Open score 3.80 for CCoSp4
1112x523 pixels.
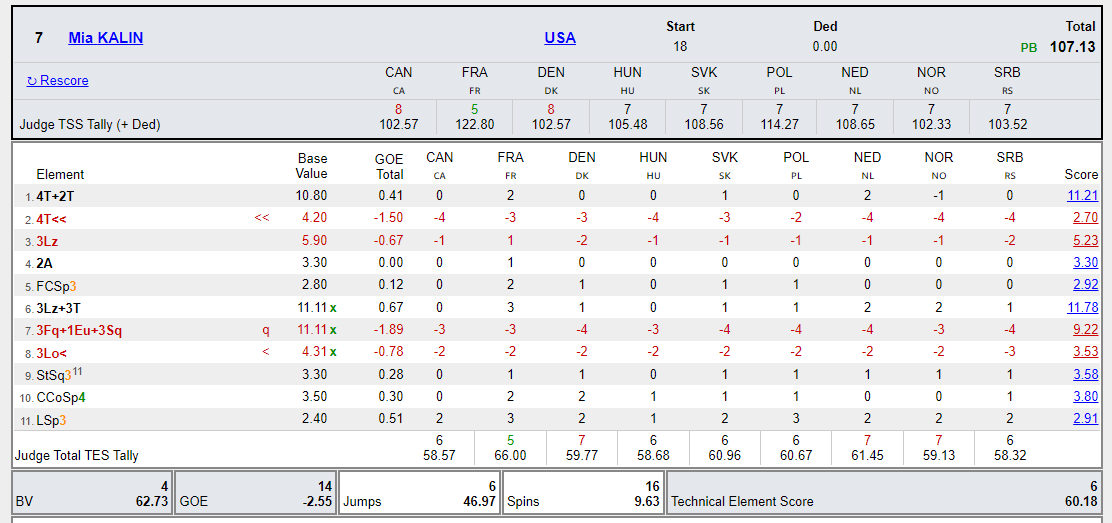pos(1083,397)
